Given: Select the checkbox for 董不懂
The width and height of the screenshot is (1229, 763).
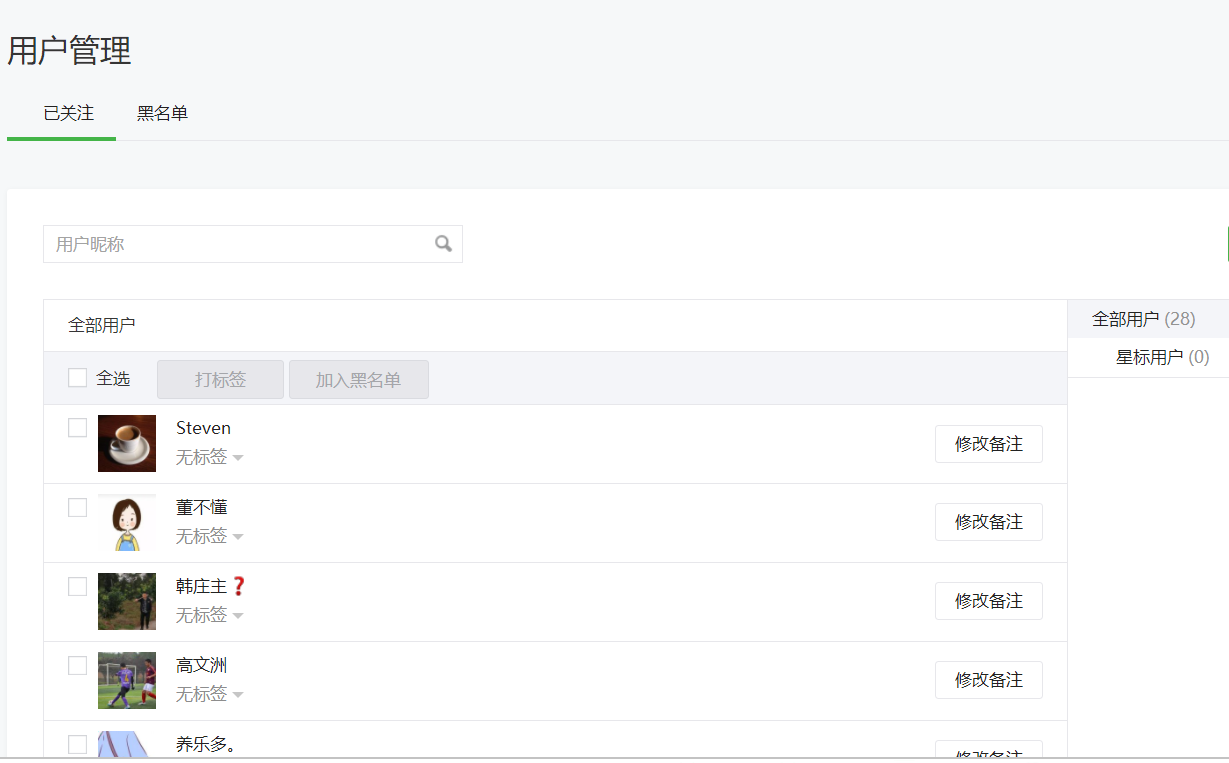Looking at the screenshot, I should 77,507.
